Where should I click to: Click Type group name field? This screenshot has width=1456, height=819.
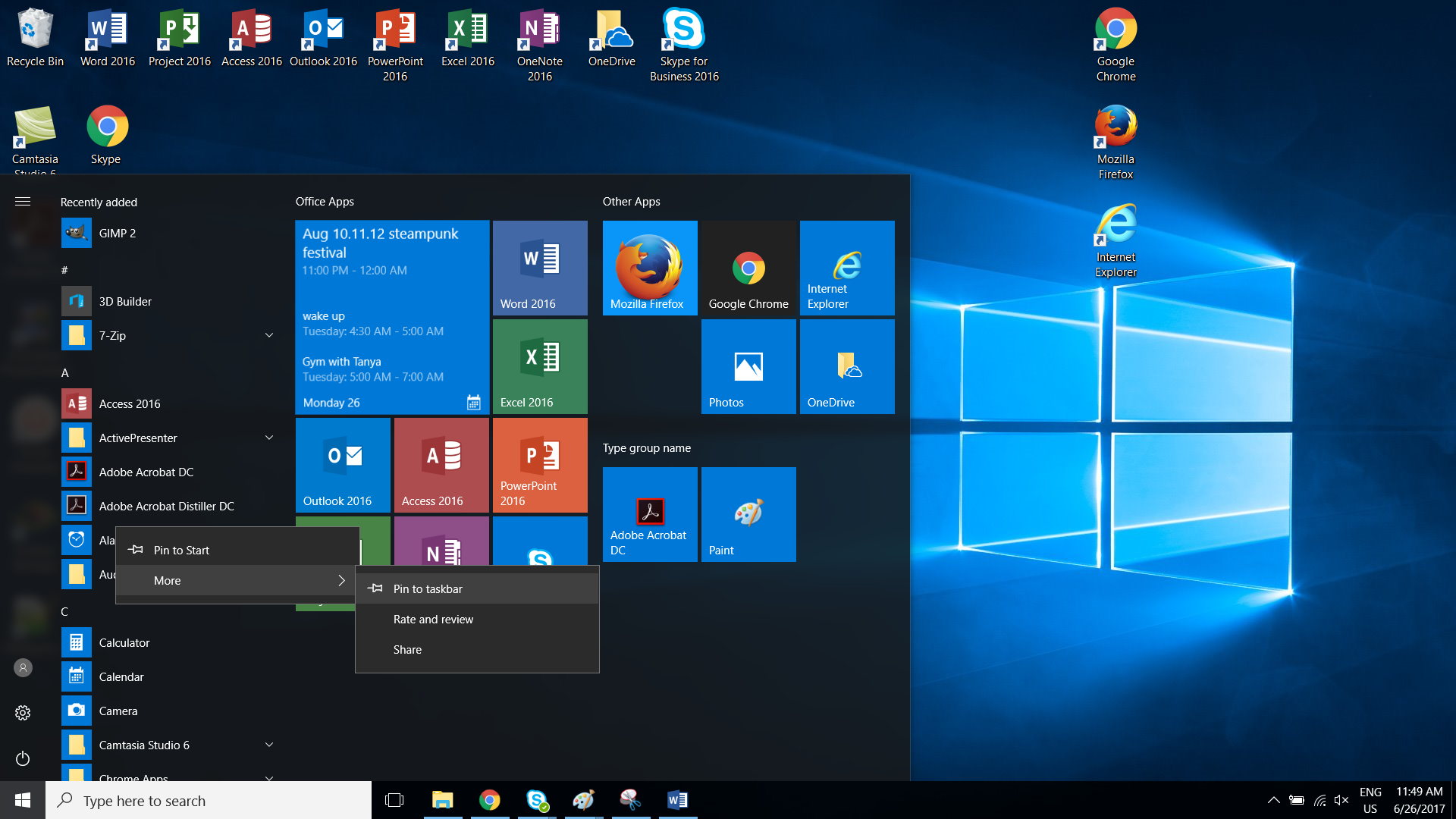(647, 447)
